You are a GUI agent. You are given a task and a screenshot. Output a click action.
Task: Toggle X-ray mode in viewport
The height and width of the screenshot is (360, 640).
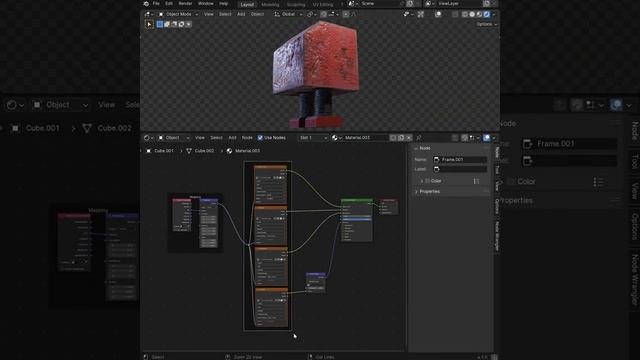pos(455,14)
